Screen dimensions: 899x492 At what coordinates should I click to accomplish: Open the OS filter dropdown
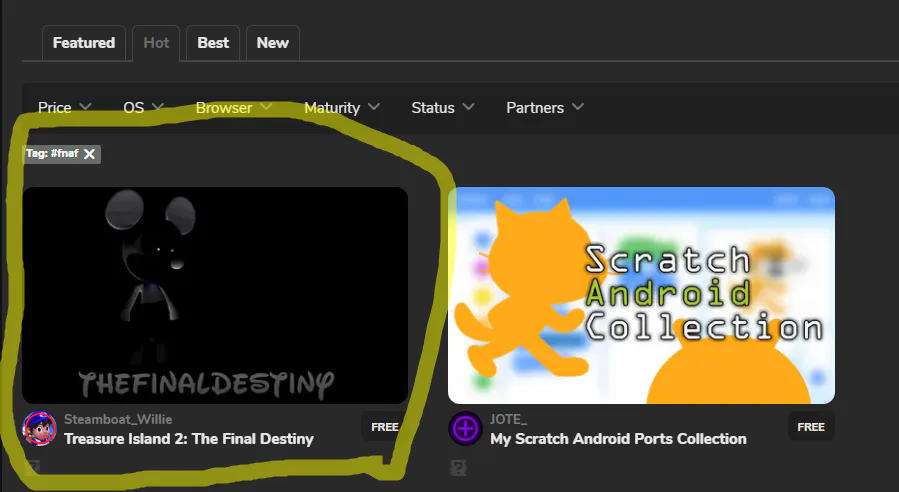[x=143, y=108]
